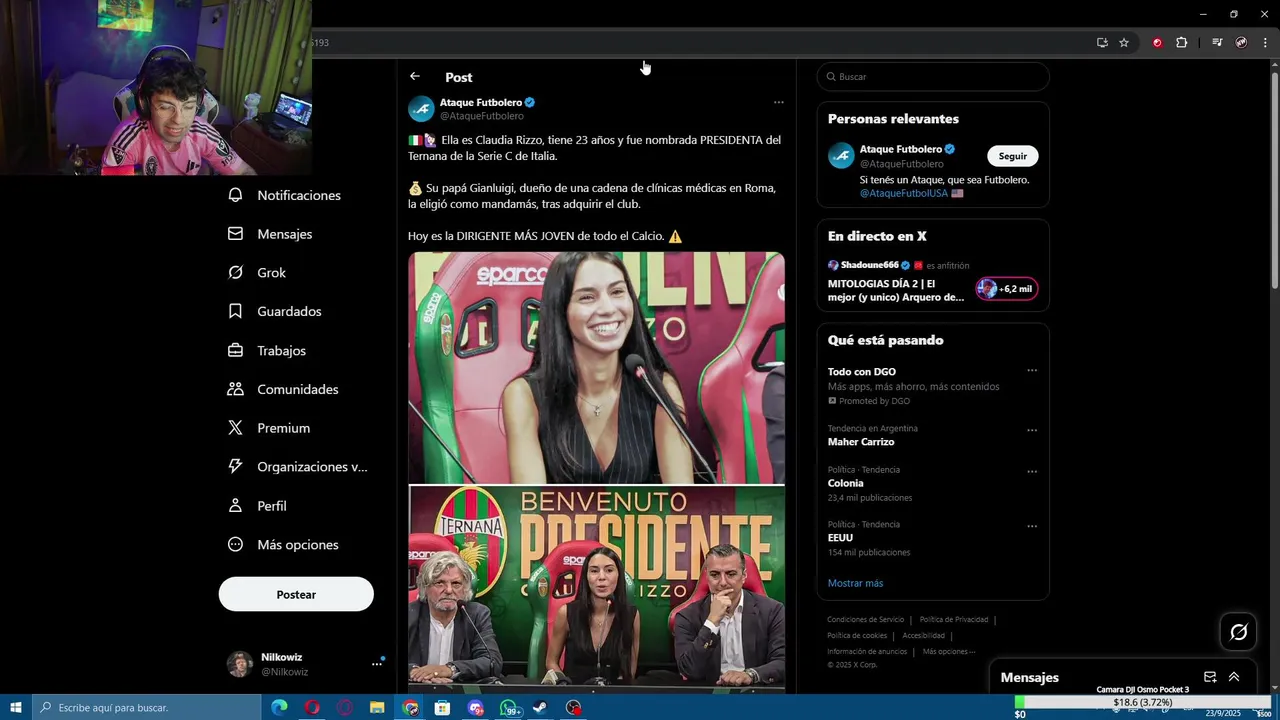Viewport: 1280px width, 720px height.
Task: Open the Maher Carrizo trending topic
Action: [861, 442]
